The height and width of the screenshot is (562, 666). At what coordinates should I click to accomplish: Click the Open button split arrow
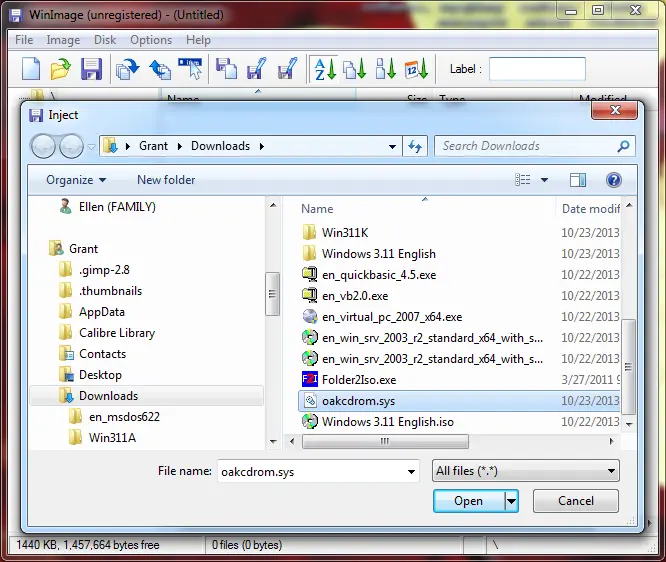click(x=511, y=501)
